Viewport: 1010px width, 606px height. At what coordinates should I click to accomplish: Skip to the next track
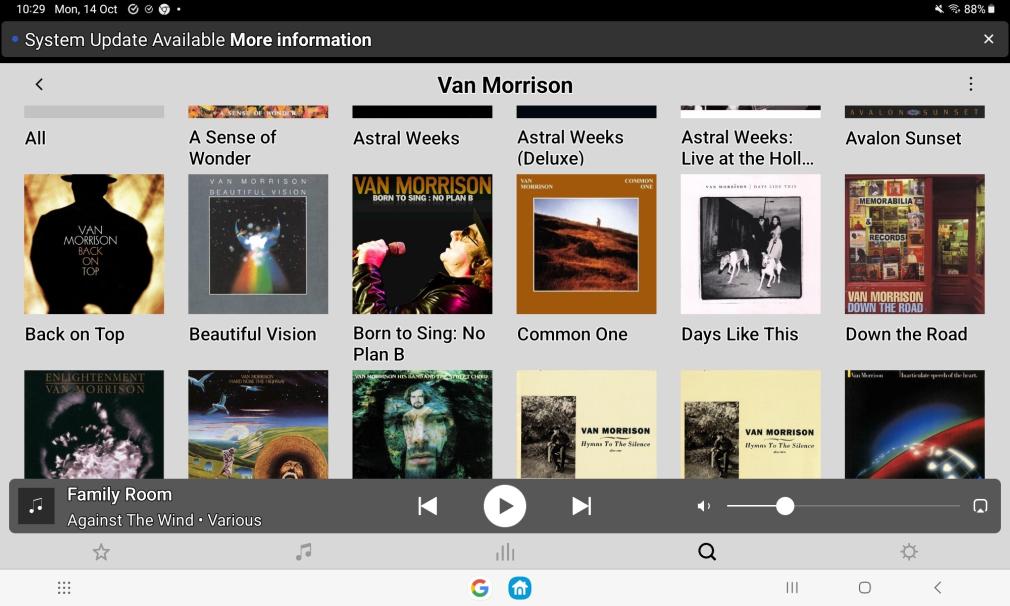(x=581, y=506)
